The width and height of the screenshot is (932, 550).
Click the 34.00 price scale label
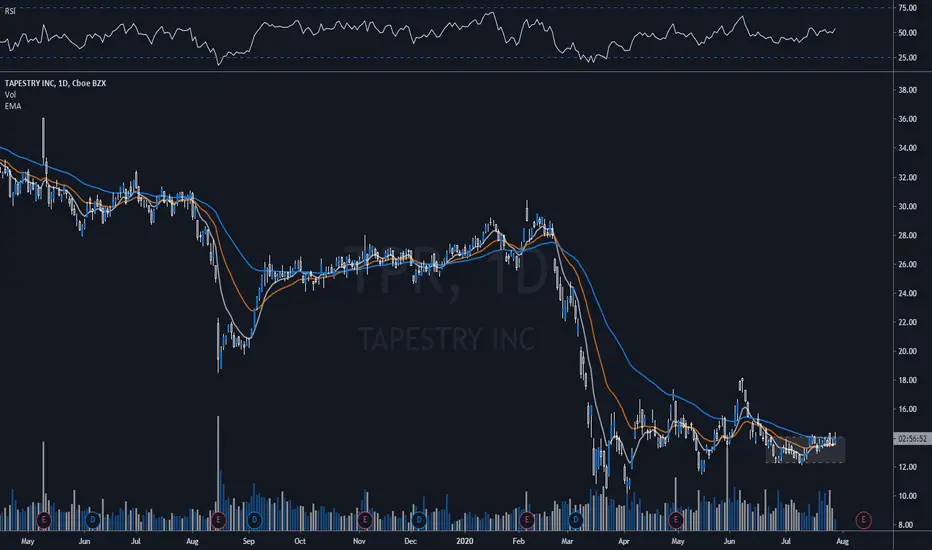907,148
